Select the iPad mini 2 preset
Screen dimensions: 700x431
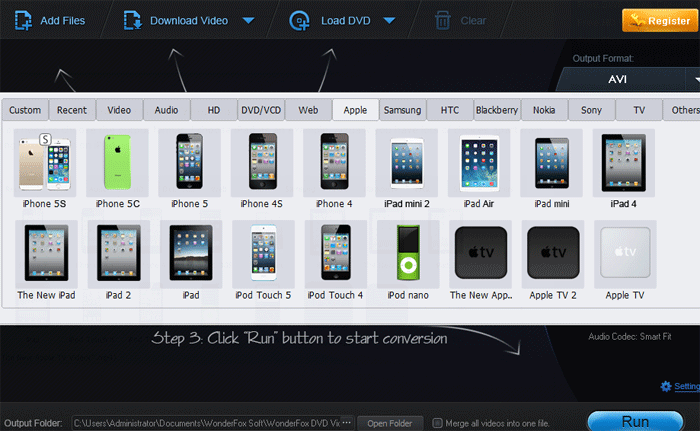click(407, 163)
